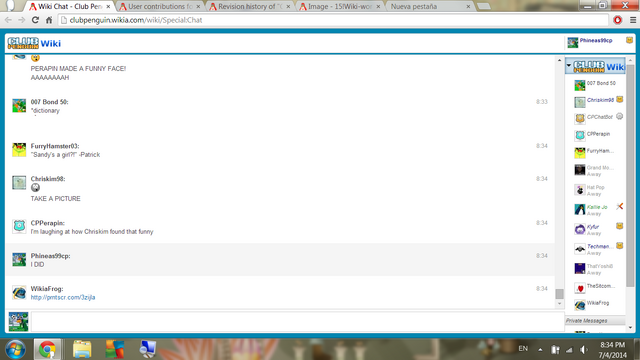Viewport: 640px width, 360px height.
Task: Show hidden system tray icons arrow
Action: pyautogui.click(x=540, y=349)
